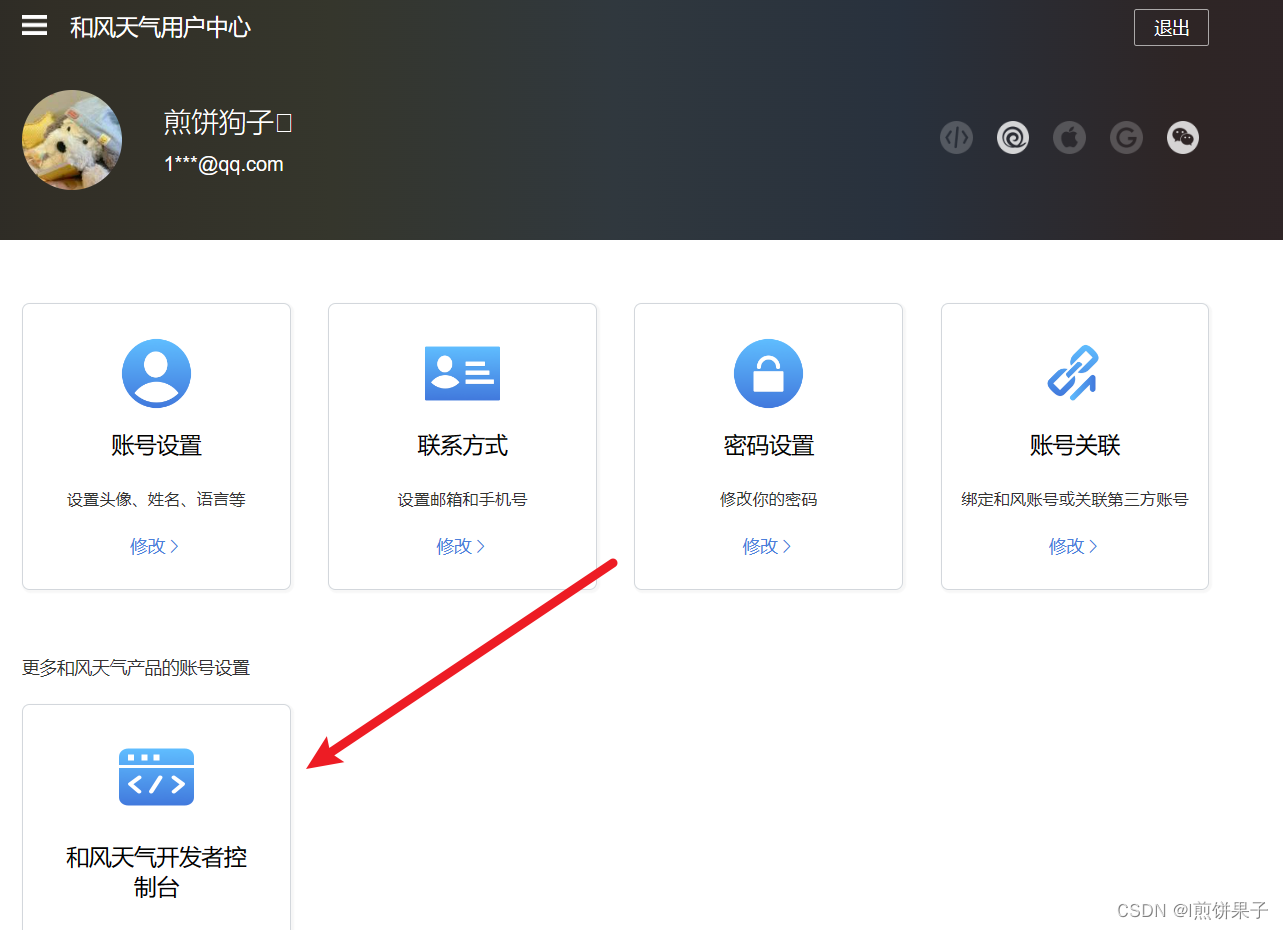Click the 退出 logout button
Viewport: 1283px width, 930px height.
click(1171, 28)
